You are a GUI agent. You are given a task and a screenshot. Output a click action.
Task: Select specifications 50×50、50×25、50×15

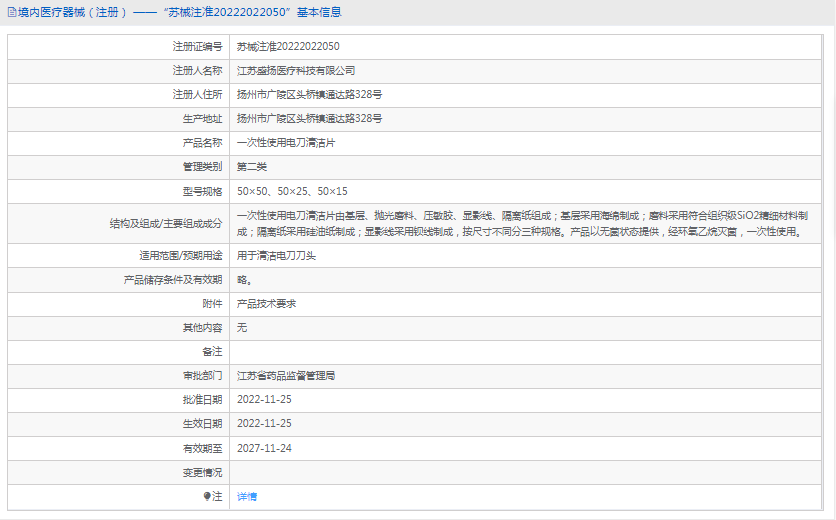click(x=292, y=191)
